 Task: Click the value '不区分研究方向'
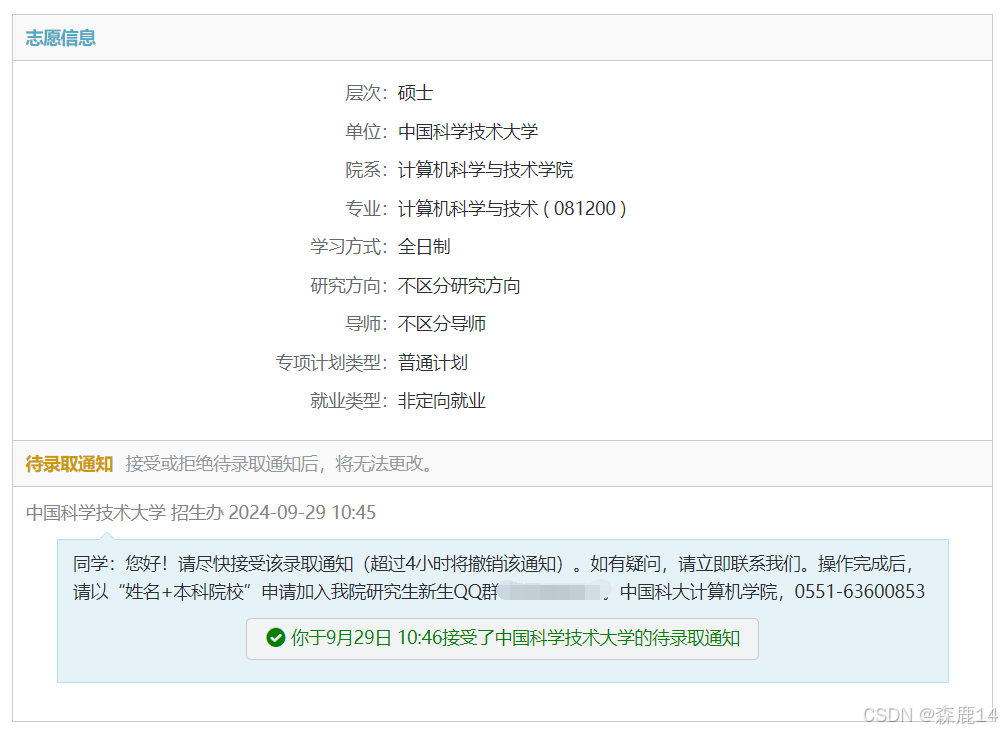click(459, 286)
